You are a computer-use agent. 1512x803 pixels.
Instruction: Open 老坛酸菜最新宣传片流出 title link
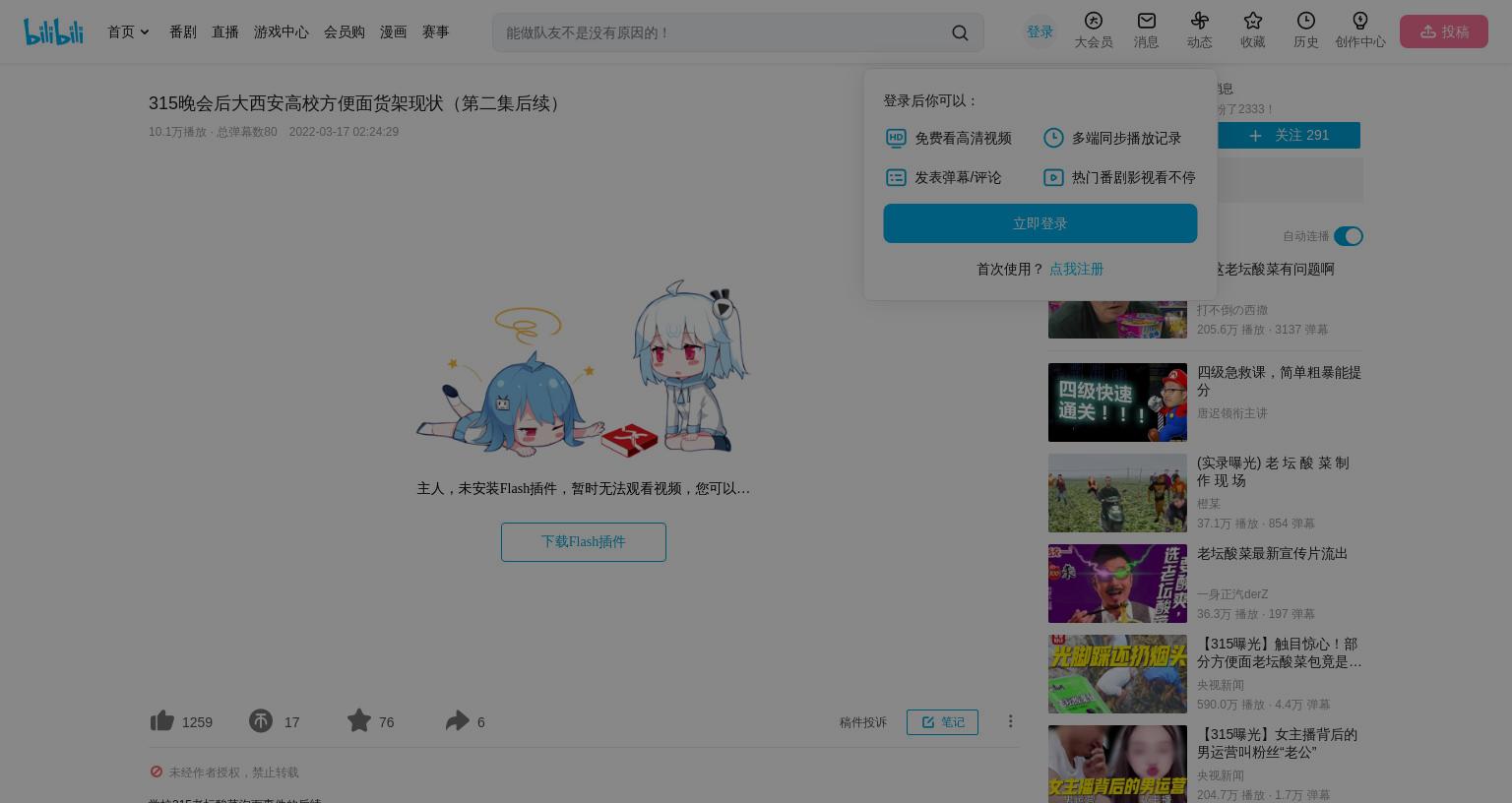[1273, 554]
